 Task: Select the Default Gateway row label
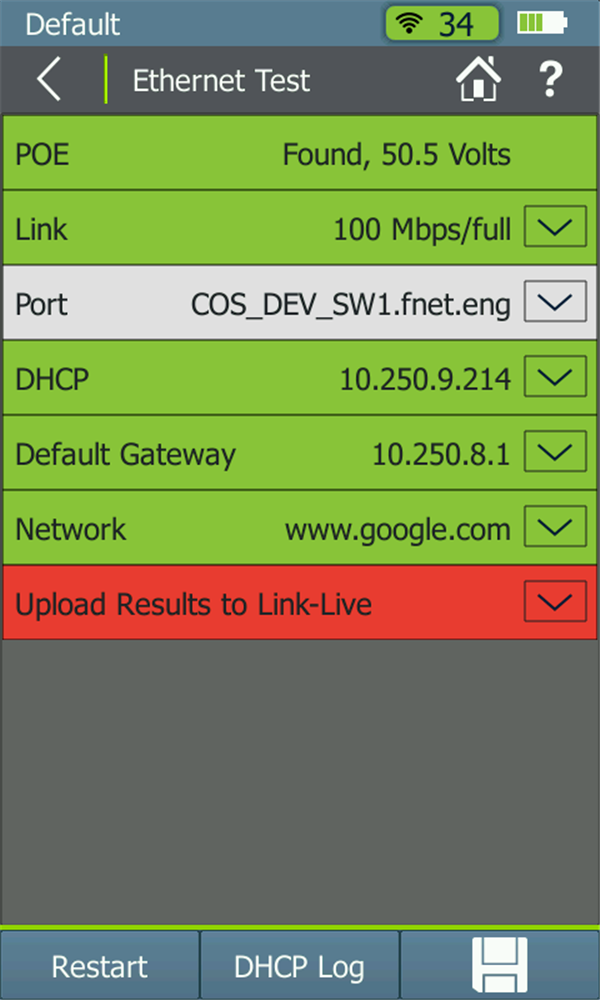[x=126, y=454]
